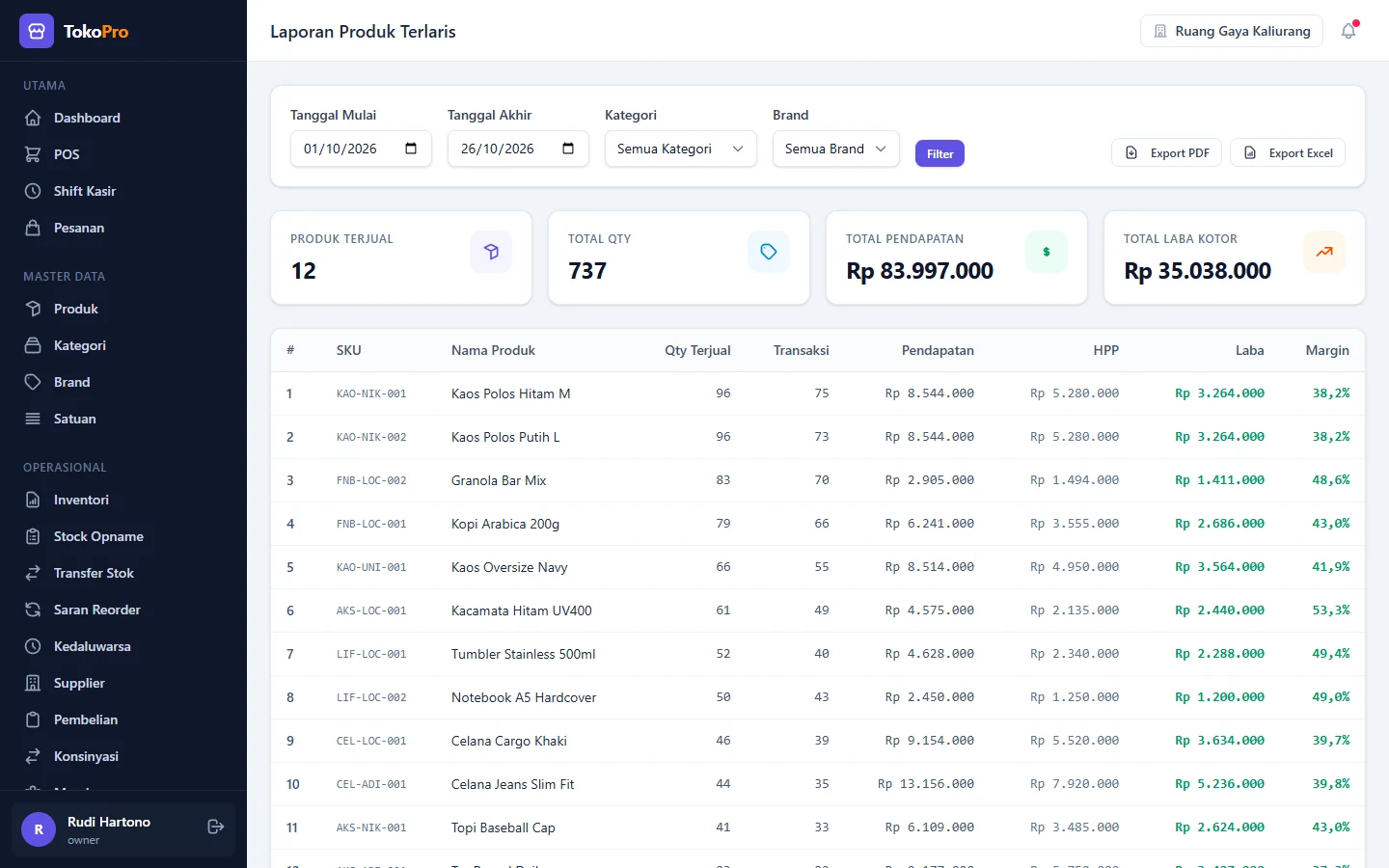
Task: Click the Tanggal Mulai date field
Action: coord(361,149)
